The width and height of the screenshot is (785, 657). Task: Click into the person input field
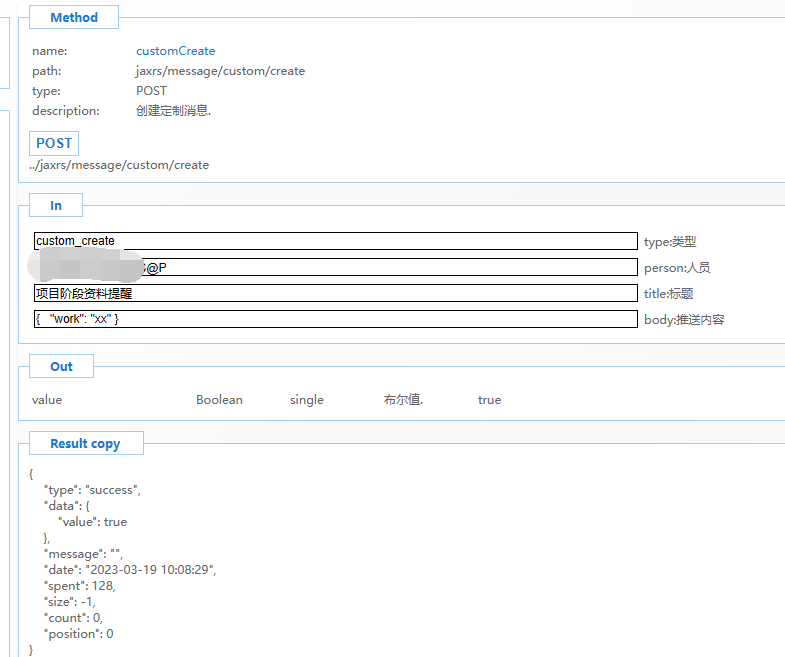coord(390,267)
